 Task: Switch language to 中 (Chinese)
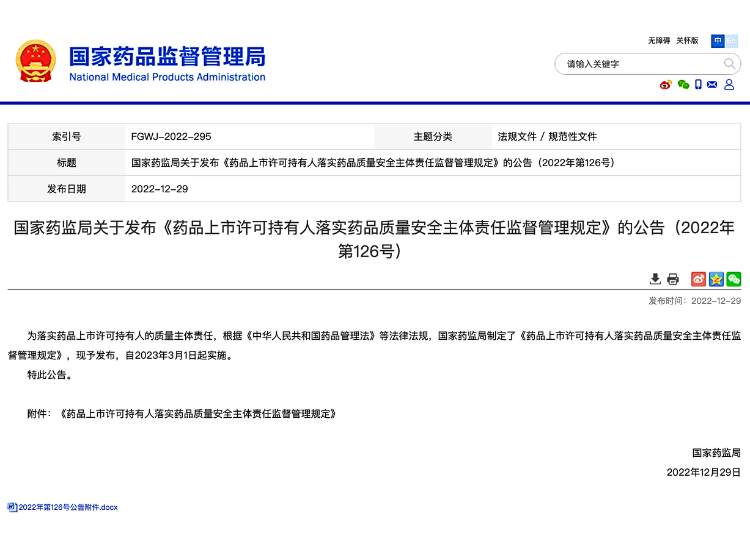point(718,41)
